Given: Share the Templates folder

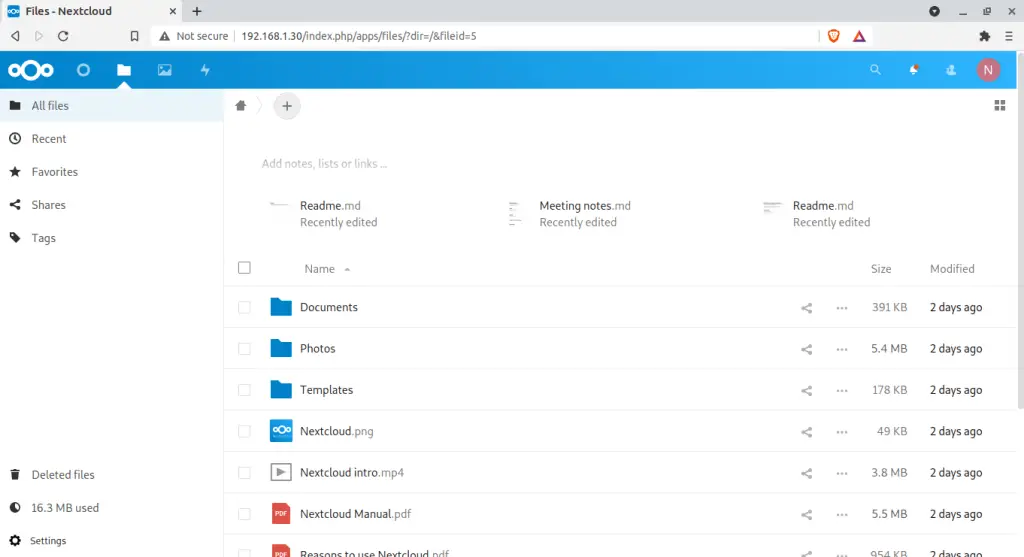Looking at the screenshot, I should 807,390.
